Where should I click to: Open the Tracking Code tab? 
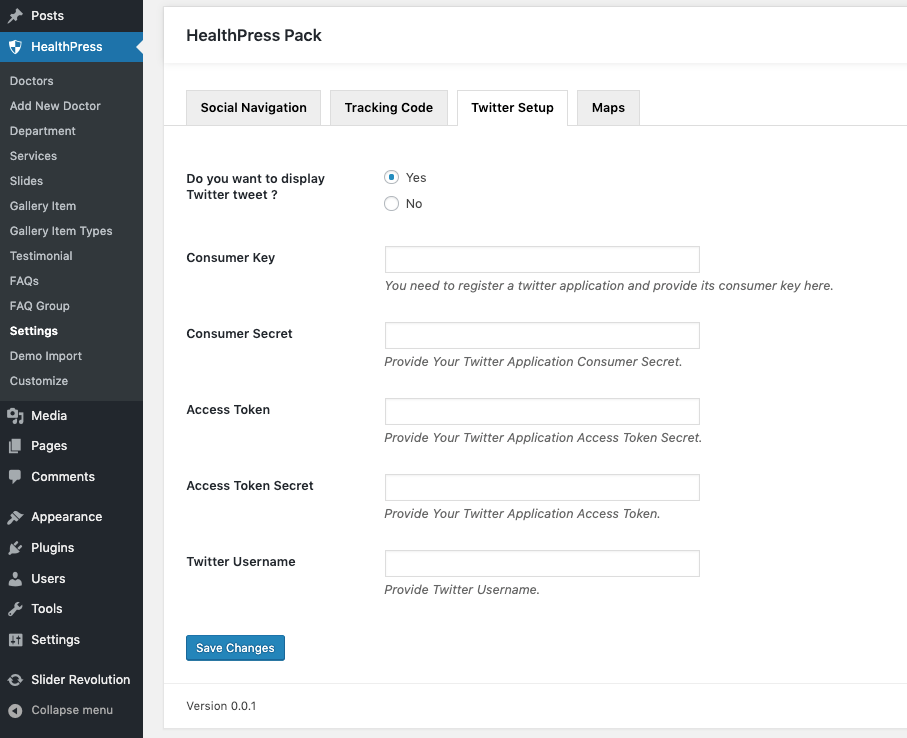[x=388, y=108]
